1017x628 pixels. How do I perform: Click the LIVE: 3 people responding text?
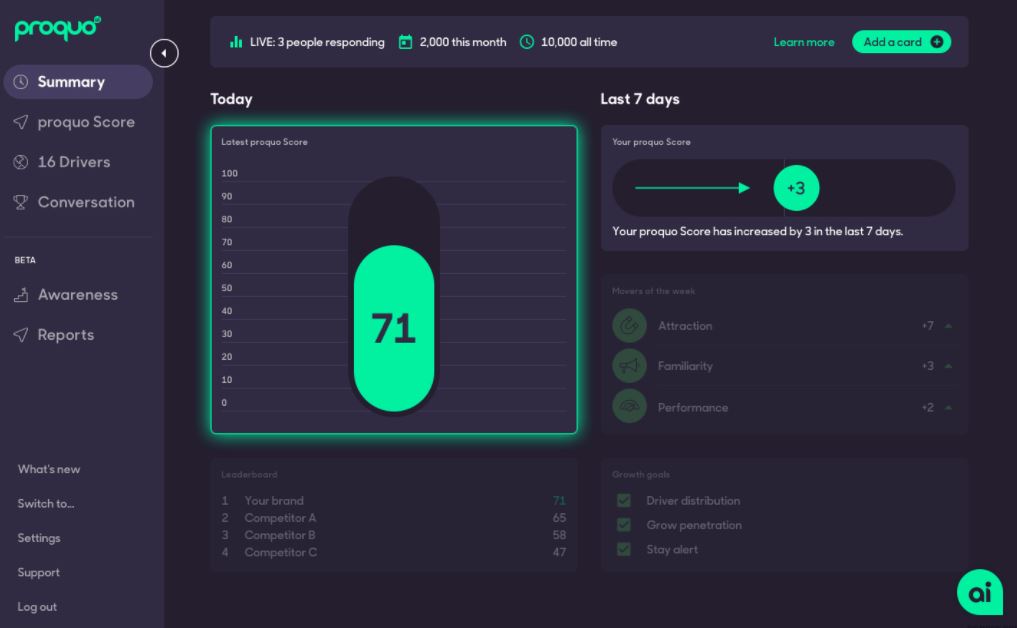317,42
